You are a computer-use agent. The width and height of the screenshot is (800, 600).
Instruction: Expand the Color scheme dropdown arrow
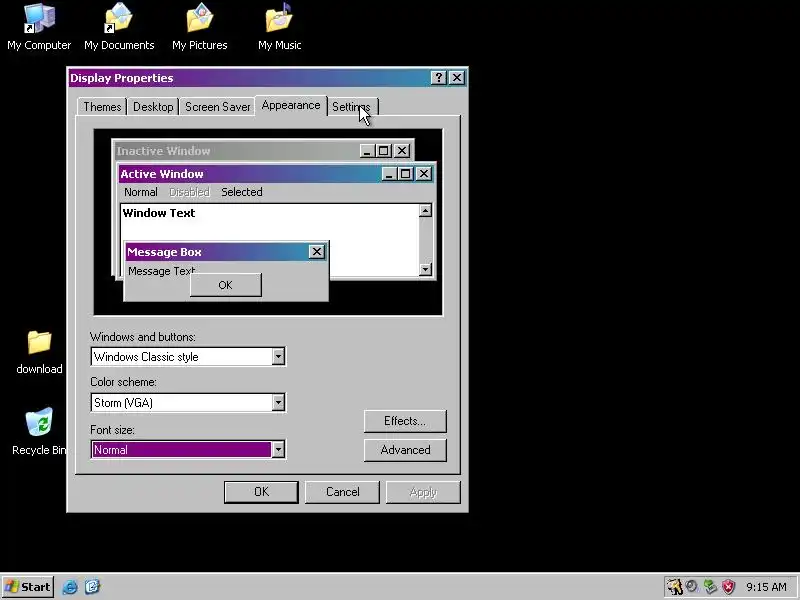click(x=278, y=403)
